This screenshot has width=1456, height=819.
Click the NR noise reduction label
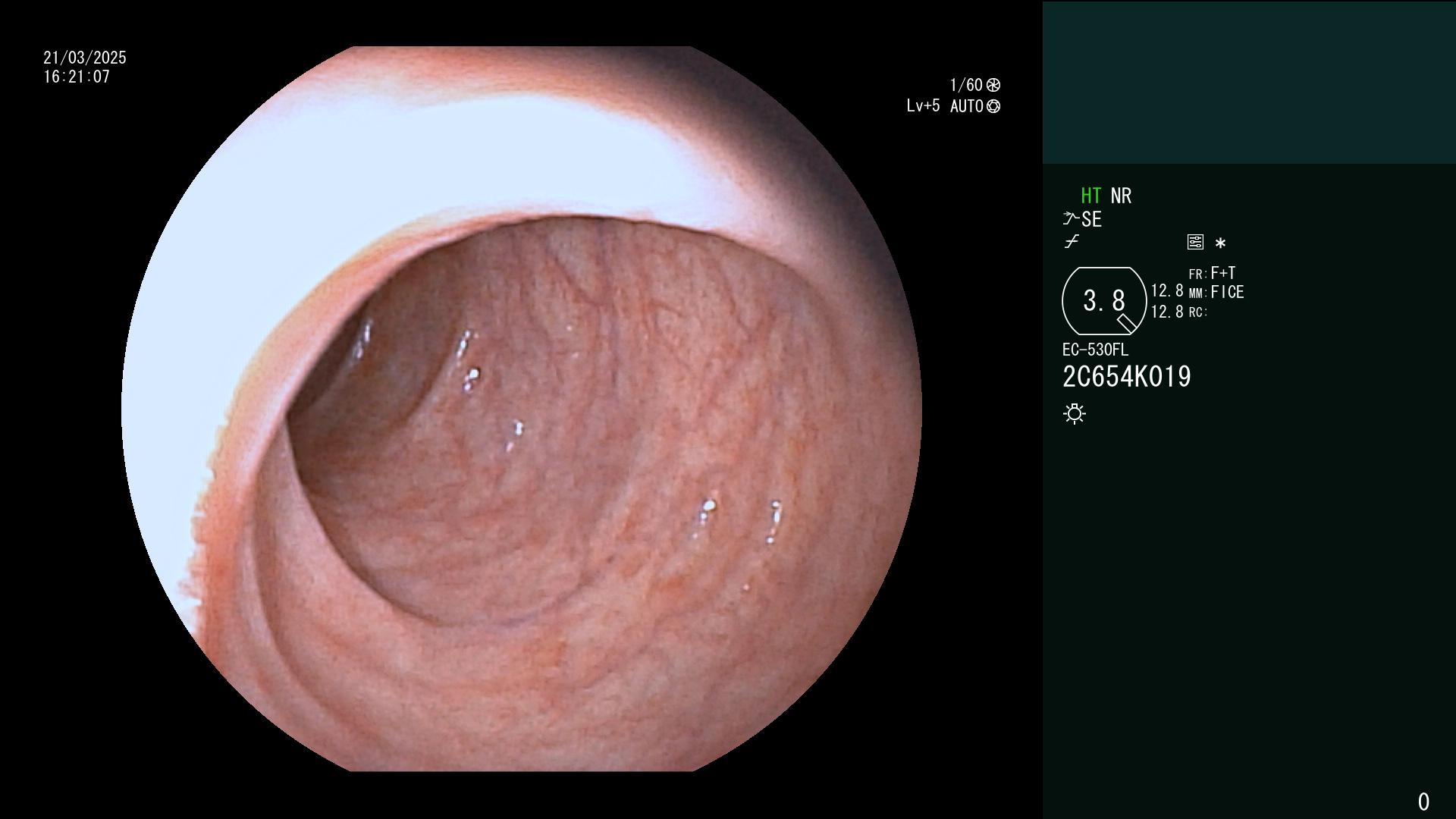coord(1121,196)
